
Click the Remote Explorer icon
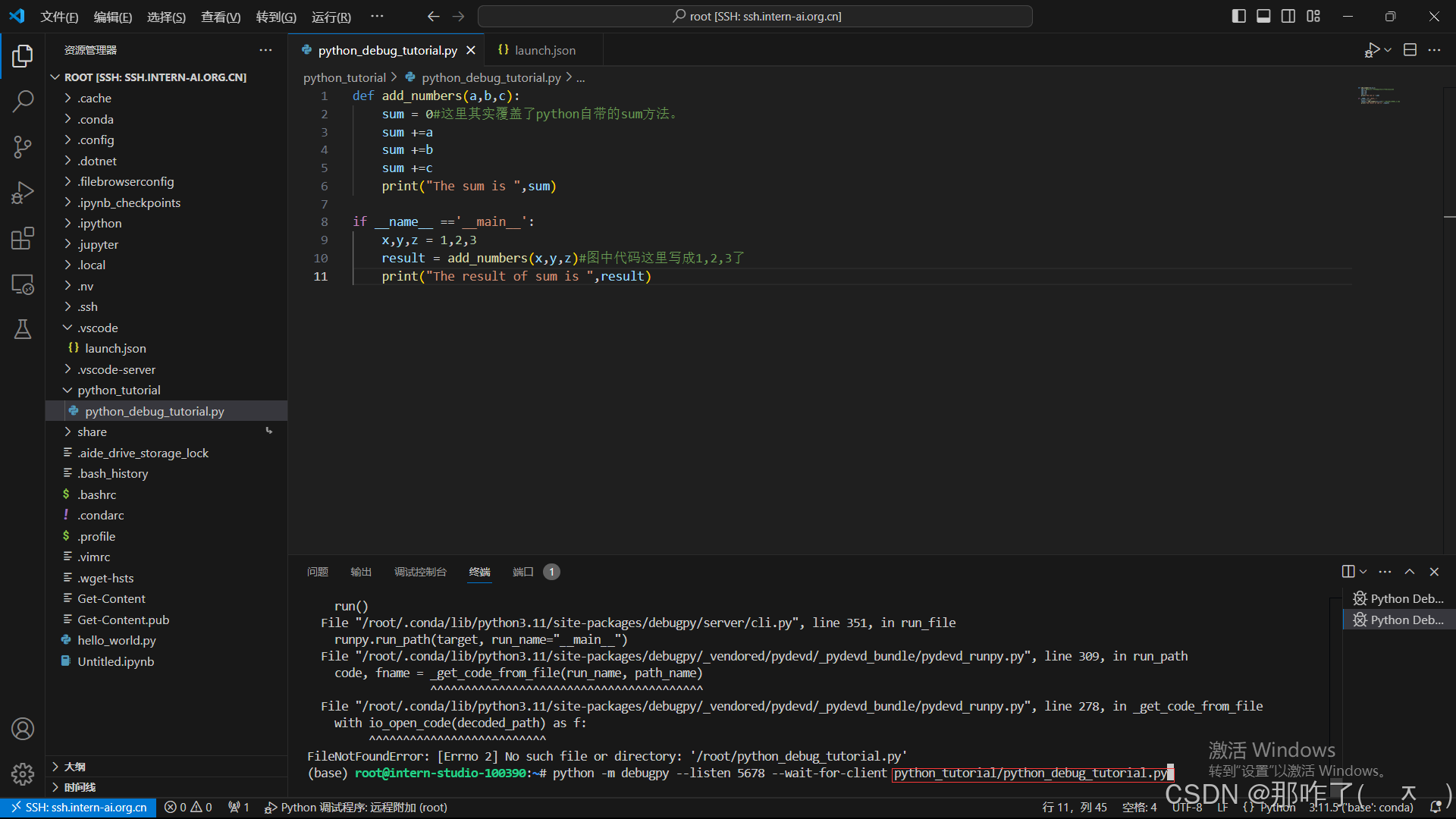click(22, 284)
